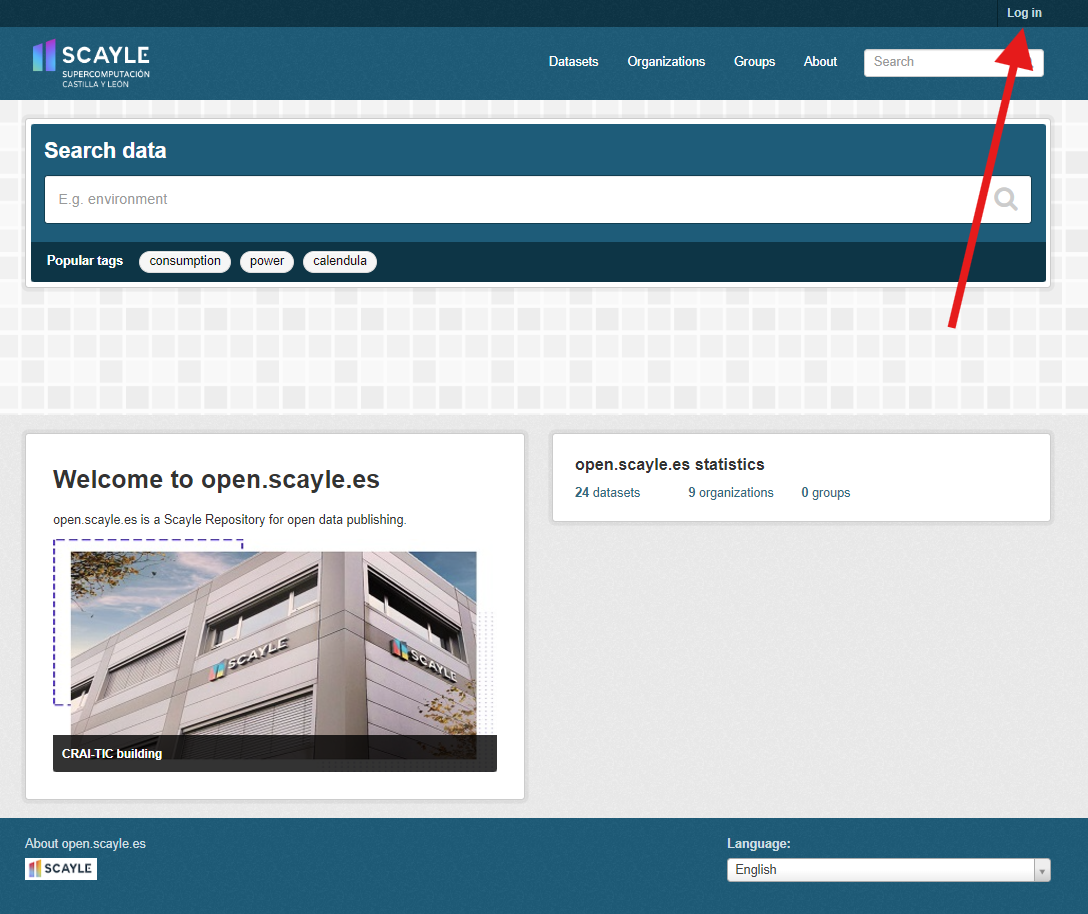Open the SCAYLE footer logo
This screenshot has width=1088, height=914.
[x=61, y=869]
